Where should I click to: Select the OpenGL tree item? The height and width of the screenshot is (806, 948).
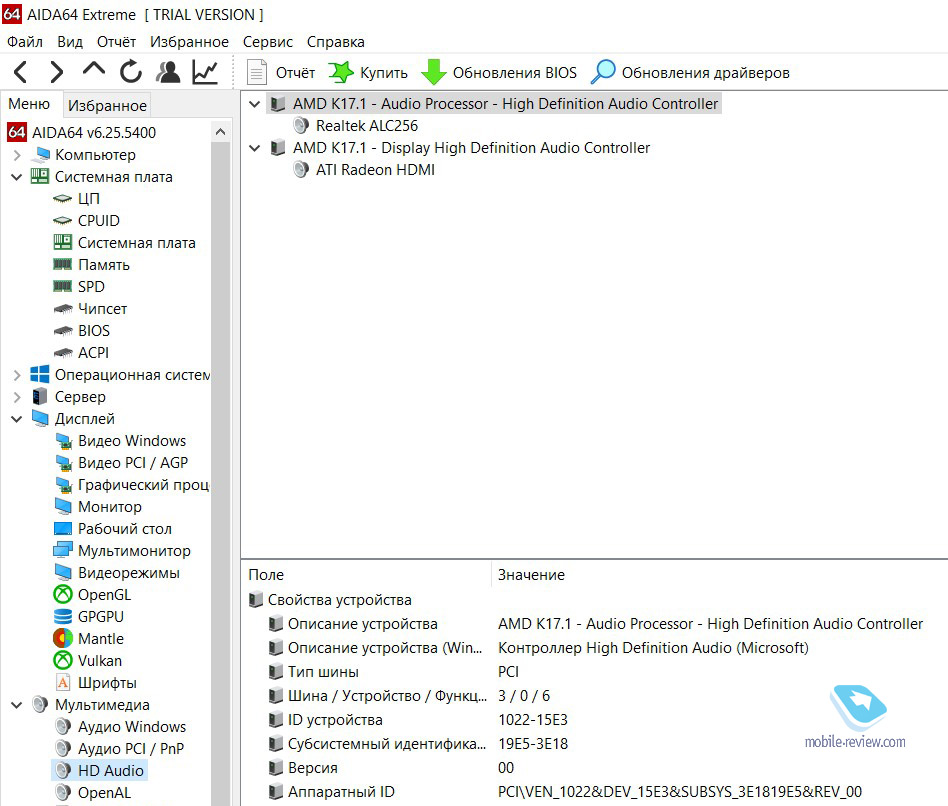point(92,595)
